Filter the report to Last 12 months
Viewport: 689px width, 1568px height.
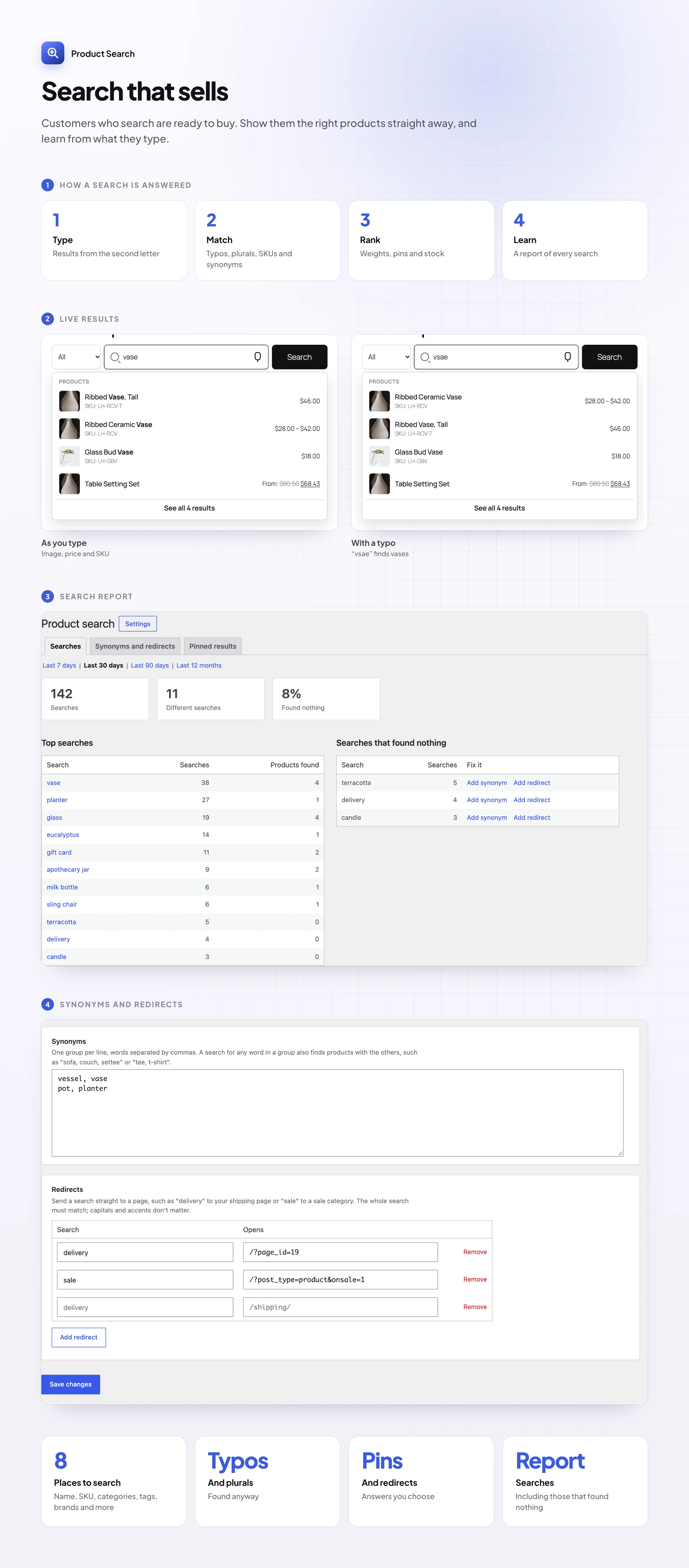[x=199, y=665]
